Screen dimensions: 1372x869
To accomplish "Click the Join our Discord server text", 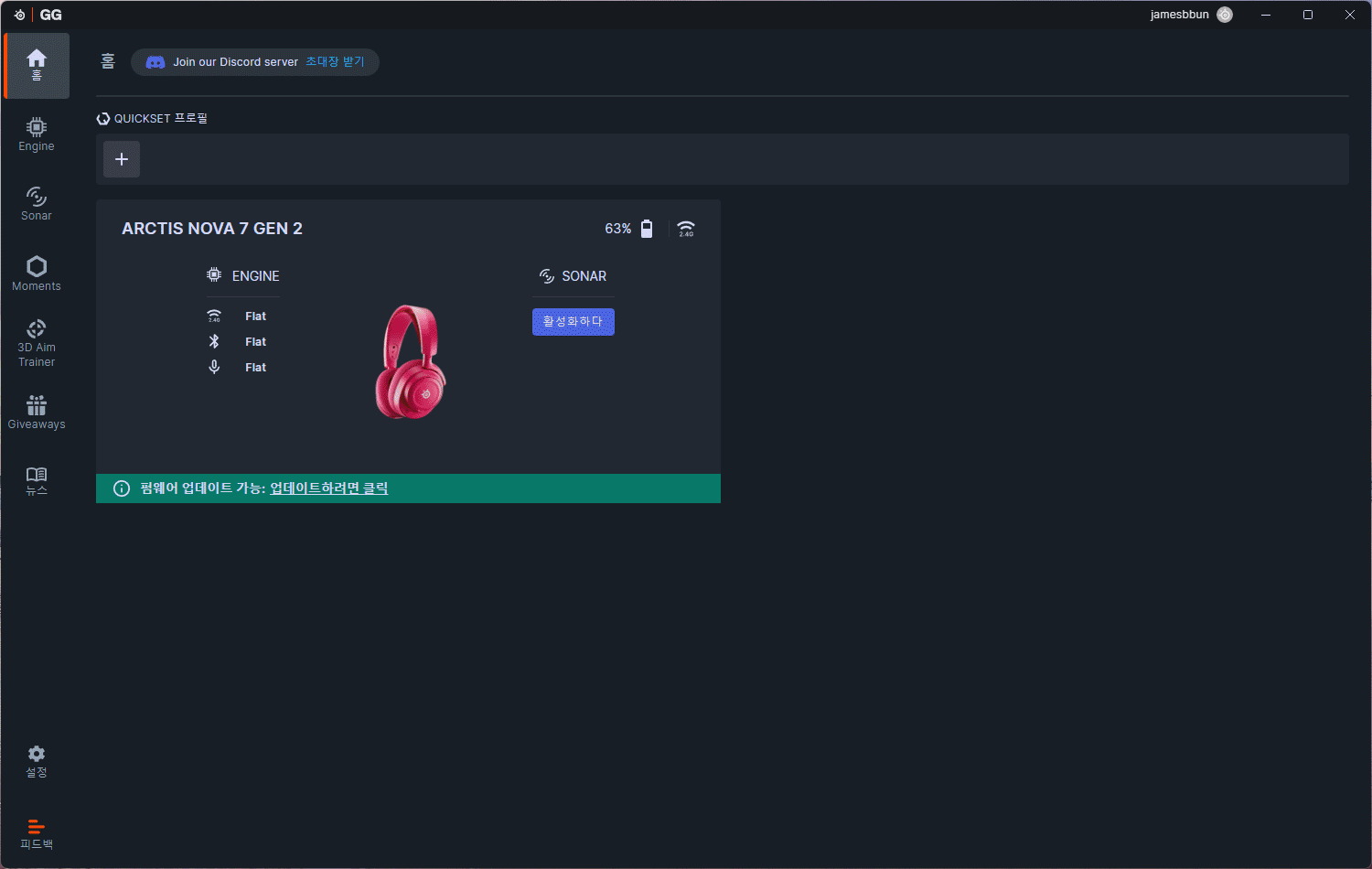I will 236,62.
